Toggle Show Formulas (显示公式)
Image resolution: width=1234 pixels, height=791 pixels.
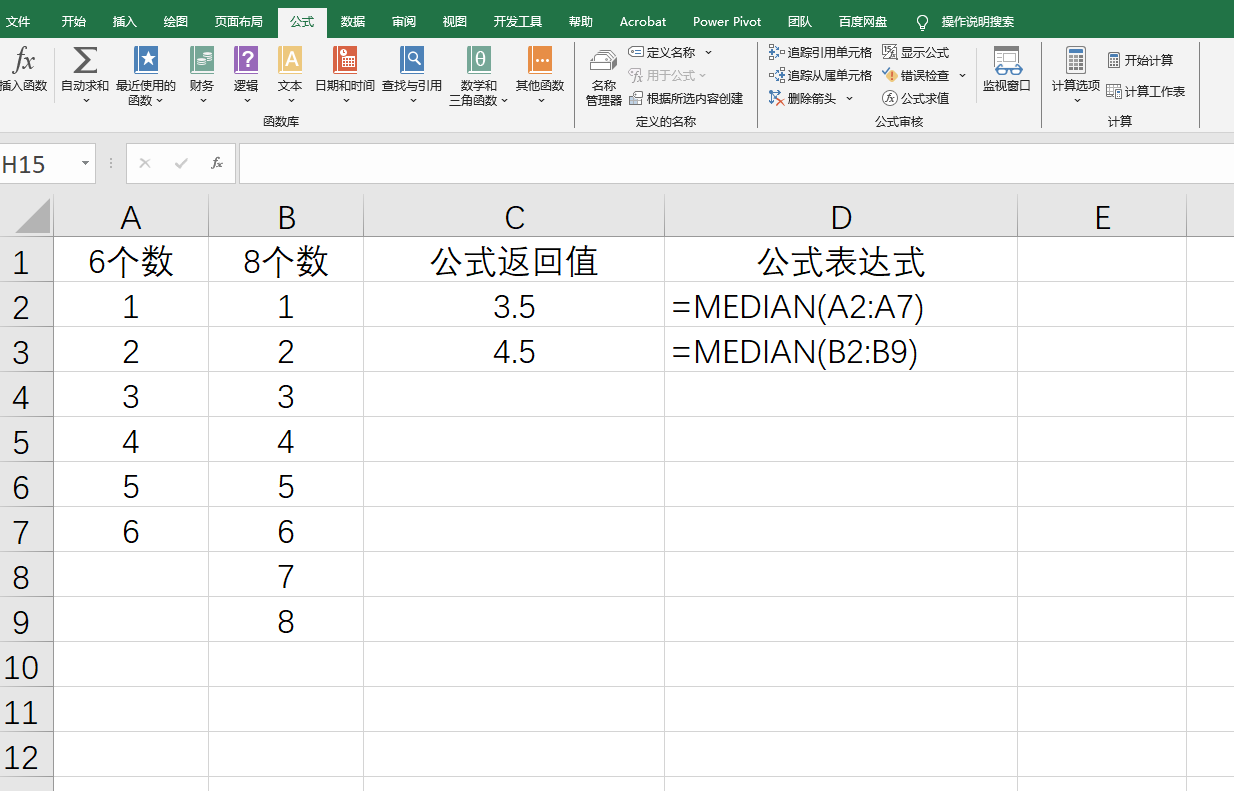[916, 52]
